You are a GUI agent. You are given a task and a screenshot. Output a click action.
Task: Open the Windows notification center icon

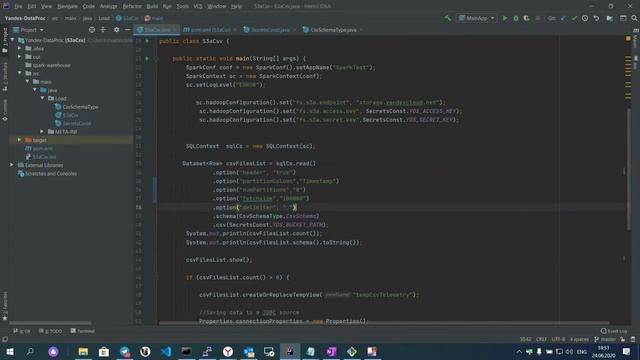coord(627,351)
